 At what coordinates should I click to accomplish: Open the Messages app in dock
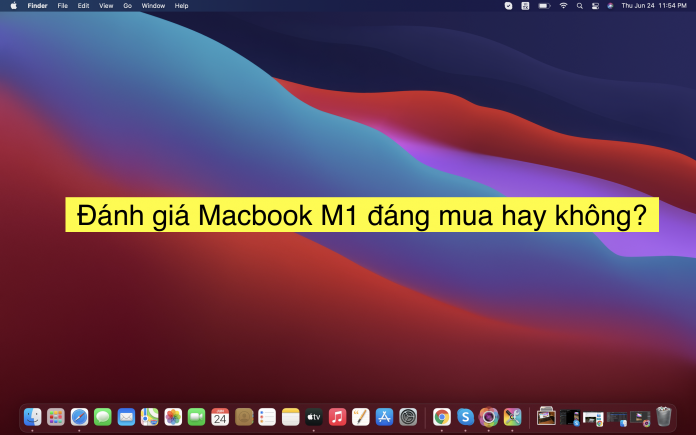[103, 417]
